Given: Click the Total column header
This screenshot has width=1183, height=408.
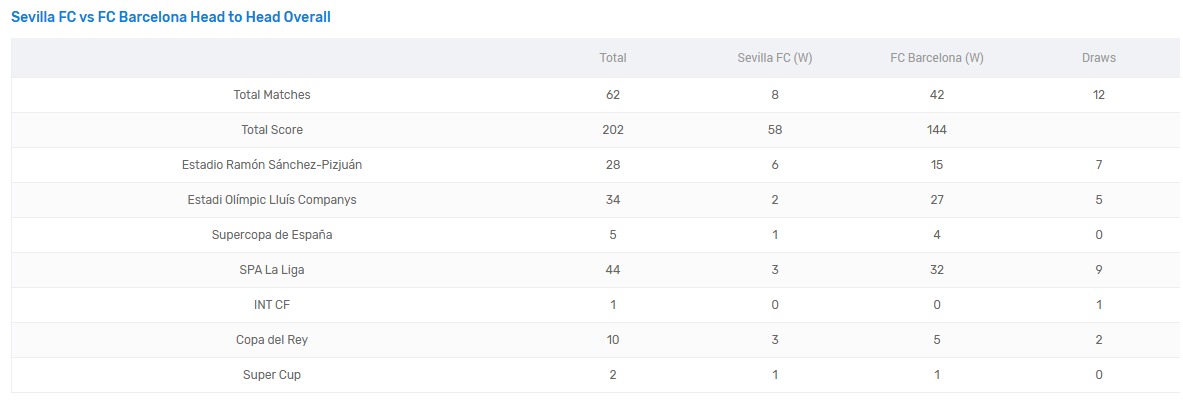Looking at the screenshot, I should (613, 58).
